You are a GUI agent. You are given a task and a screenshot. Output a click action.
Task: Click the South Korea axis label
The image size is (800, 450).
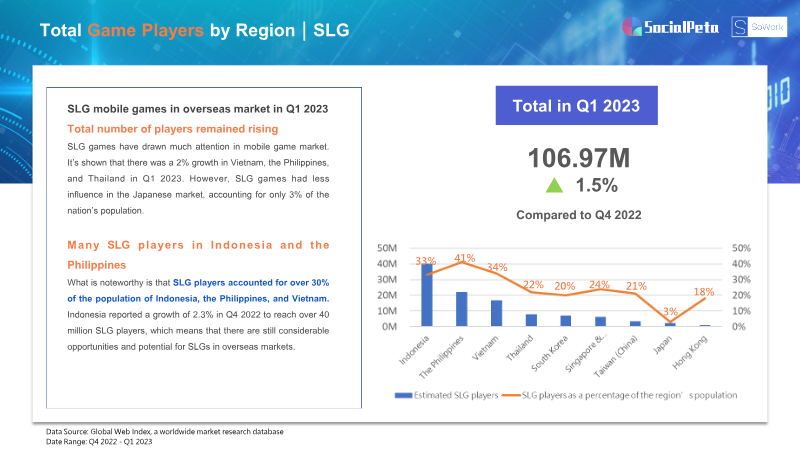[x=549, y=354]
